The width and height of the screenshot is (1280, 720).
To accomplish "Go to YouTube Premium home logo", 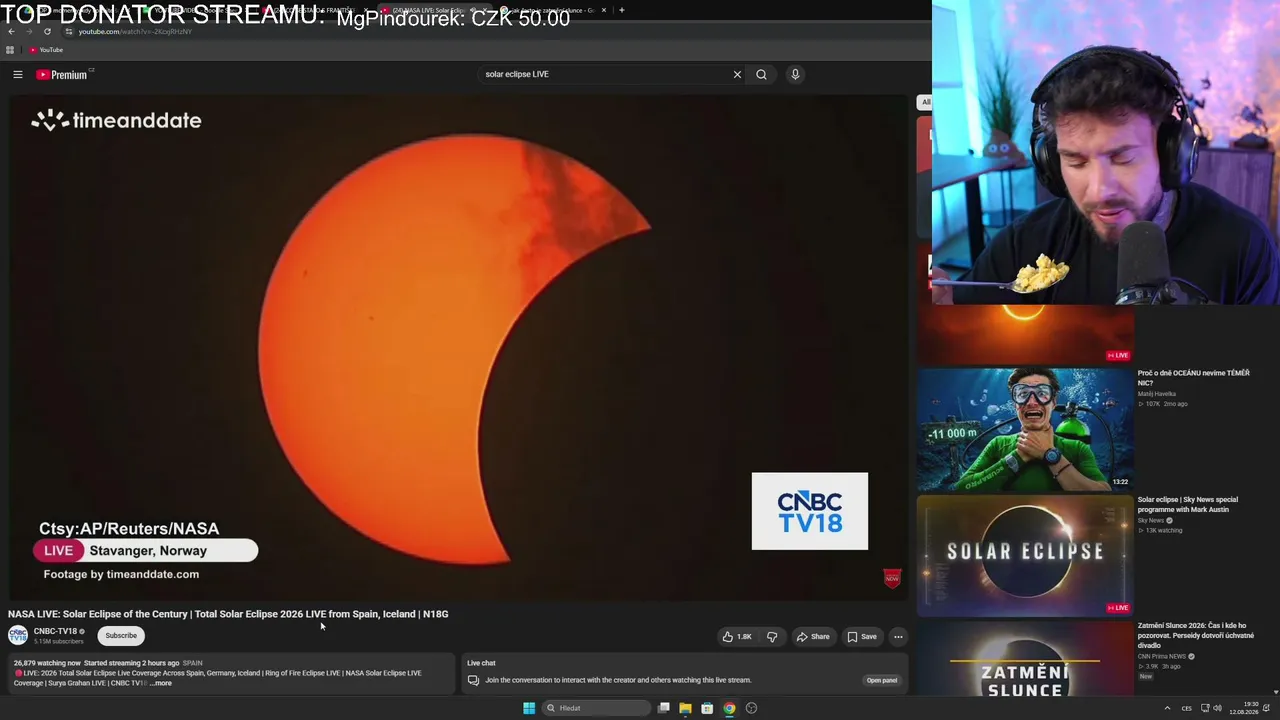I will (63, 74).
